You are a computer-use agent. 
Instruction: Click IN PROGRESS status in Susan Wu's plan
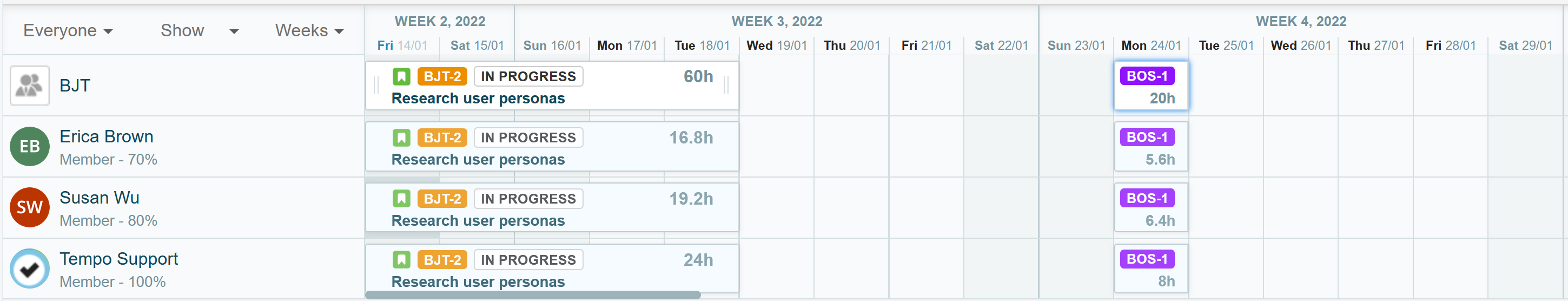tap(528, 199)
